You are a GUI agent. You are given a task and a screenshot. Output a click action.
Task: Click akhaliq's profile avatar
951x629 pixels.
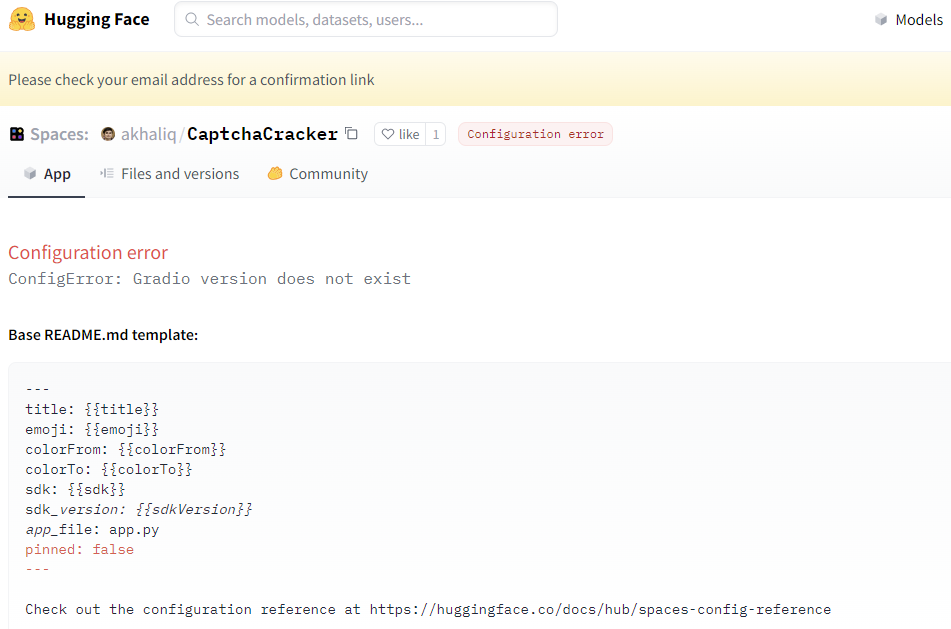point(107,133)
